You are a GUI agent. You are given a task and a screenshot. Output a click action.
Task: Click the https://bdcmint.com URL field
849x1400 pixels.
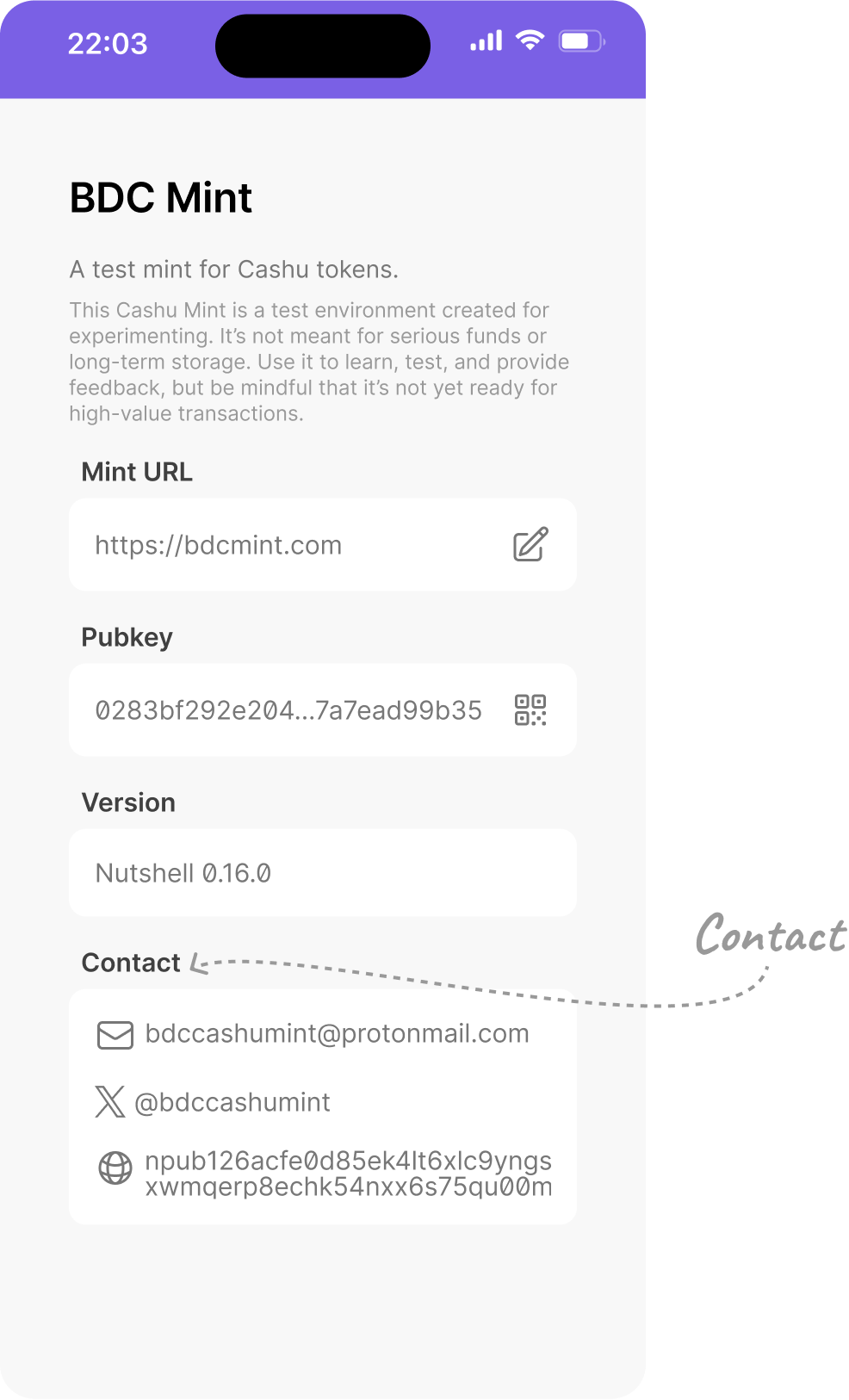click(x=323, y=545)
